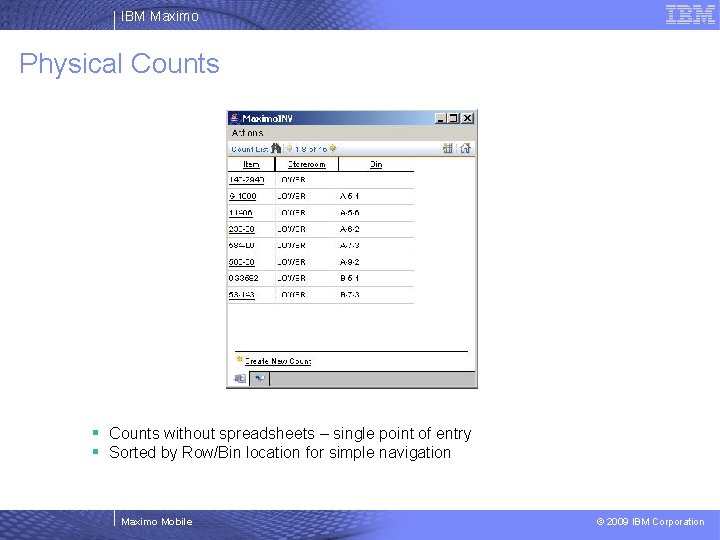Click bin value A-7-3
Image resolution: width=720 pixels, height=540 pixels.
[x=349, y=246]
